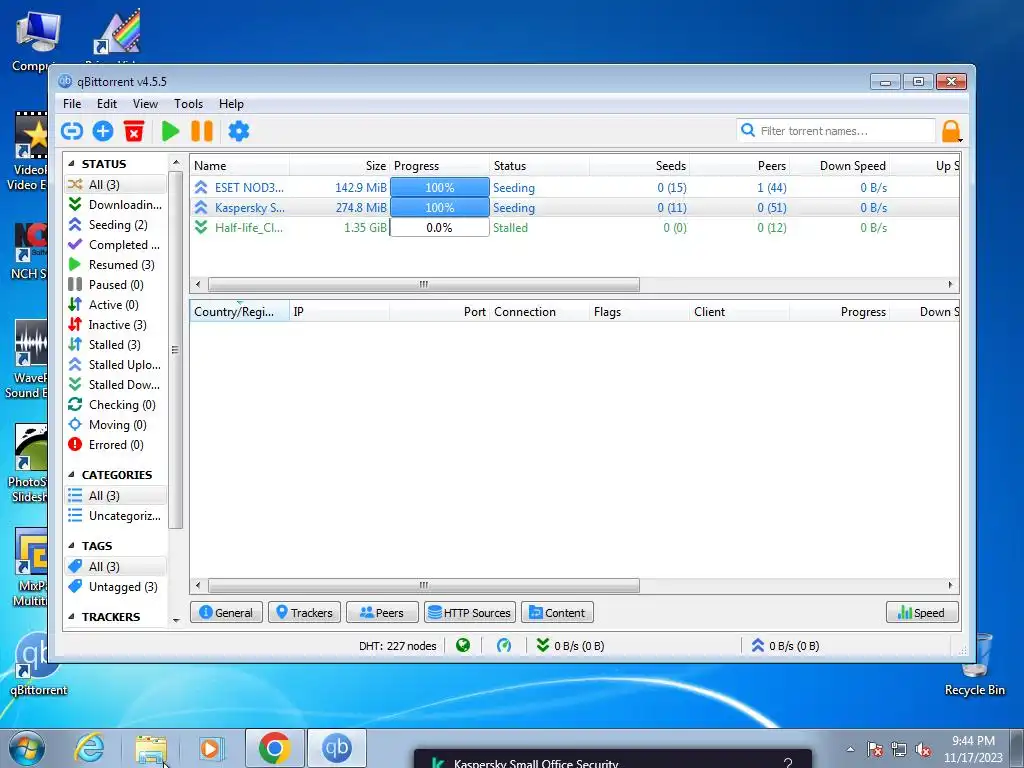Viewport: 1024px width, 768px height.
Task: Select the Kaspersky S... torrent row
Action: point(575,208)
